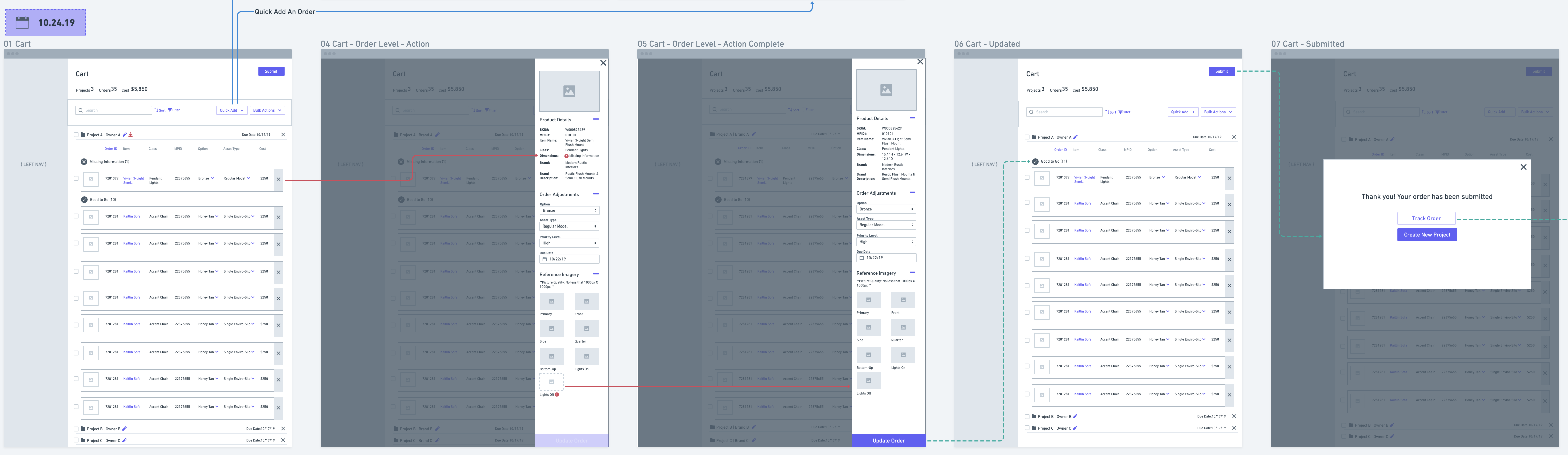Click dashed Lights Off image placeholder with error

pyautogui.click(x=551, y=382)
